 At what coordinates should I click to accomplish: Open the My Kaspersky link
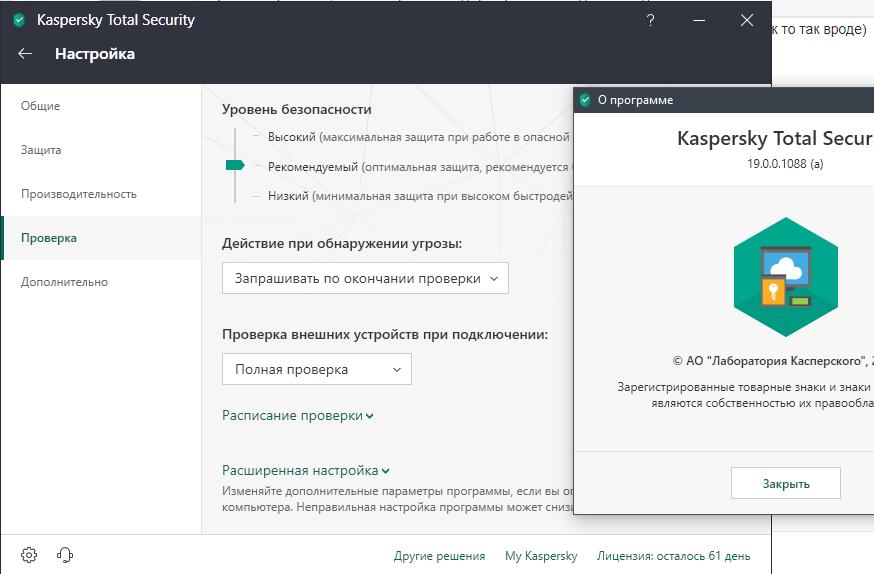541,556
